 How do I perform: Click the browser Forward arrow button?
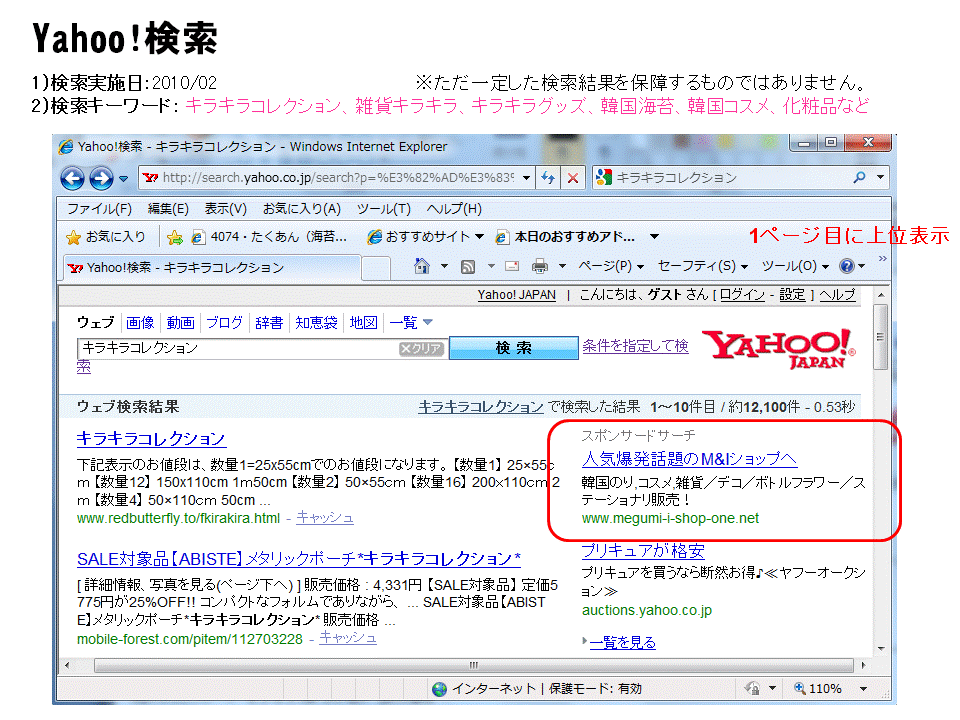point(101,179)
